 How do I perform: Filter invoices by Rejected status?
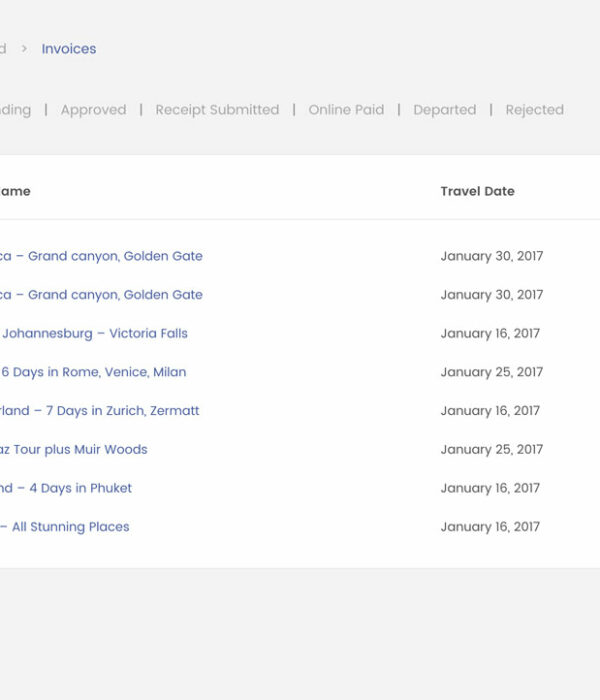534,110
